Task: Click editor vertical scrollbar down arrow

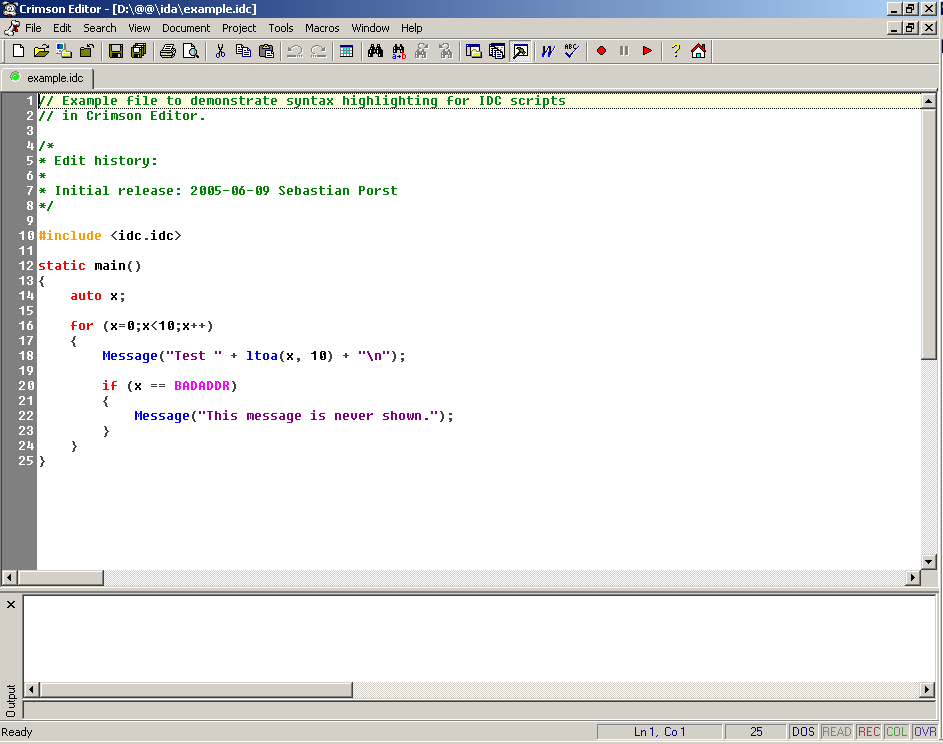Action: click(928, 561)
